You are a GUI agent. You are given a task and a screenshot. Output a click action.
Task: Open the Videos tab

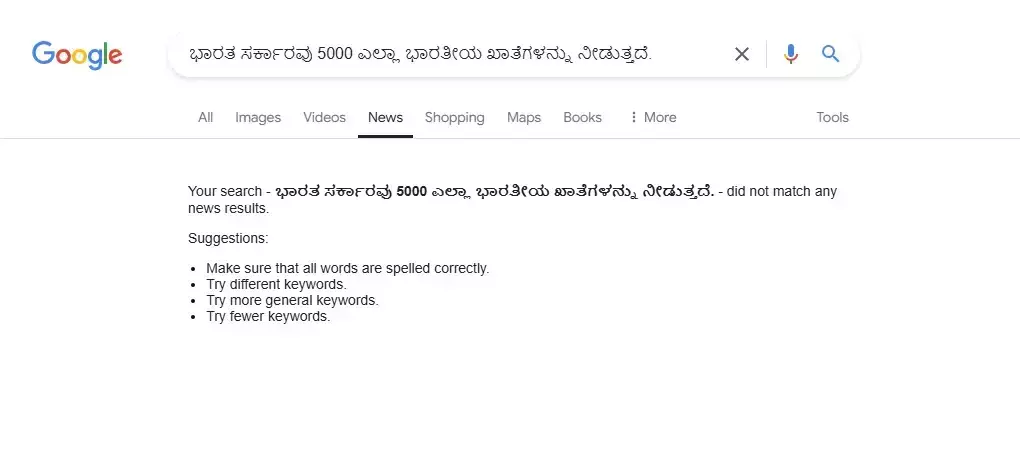coord(324,117)
